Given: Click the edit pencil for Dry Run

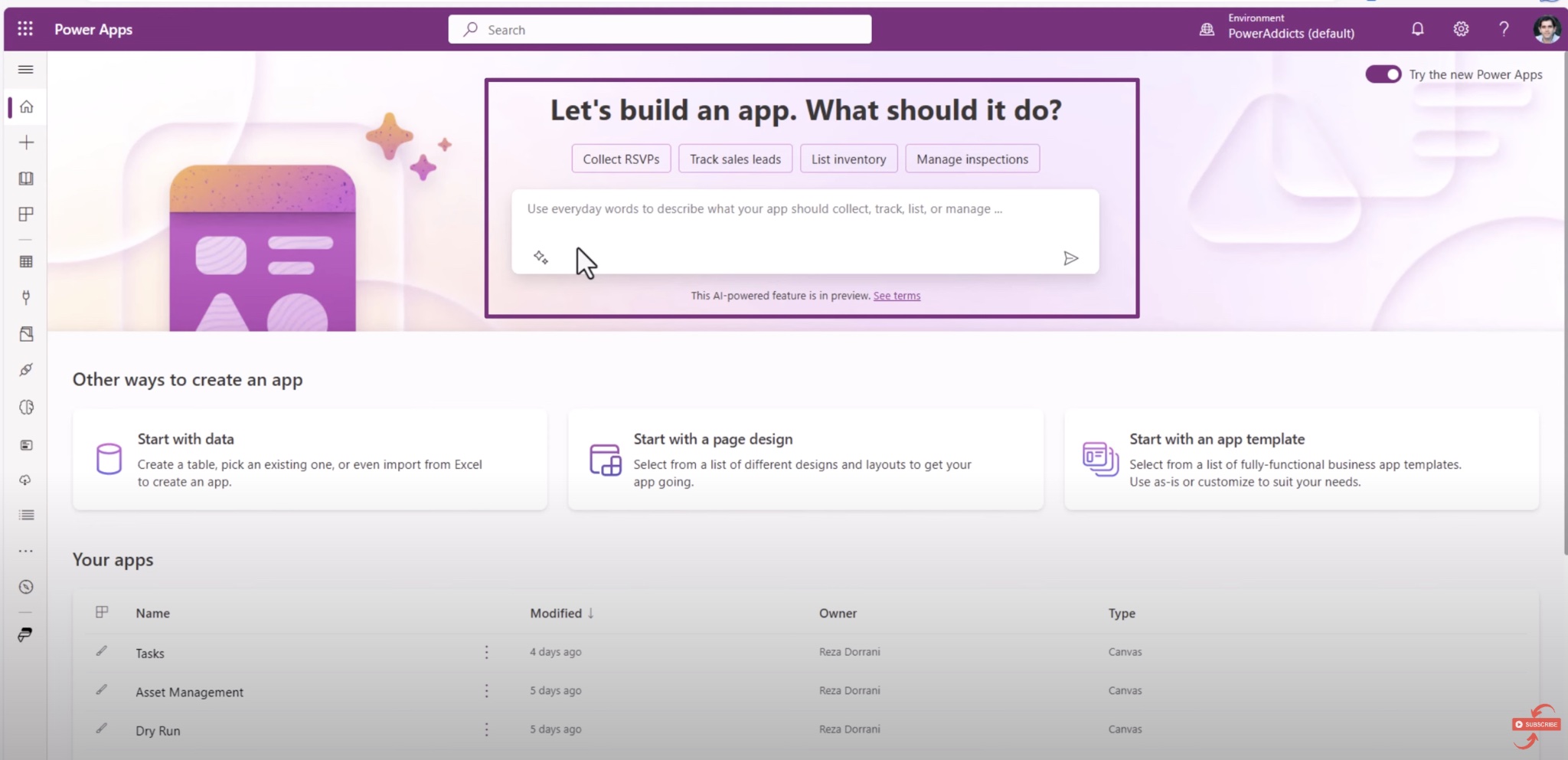Looking at the screenshot, I should (x=101, y=728).
